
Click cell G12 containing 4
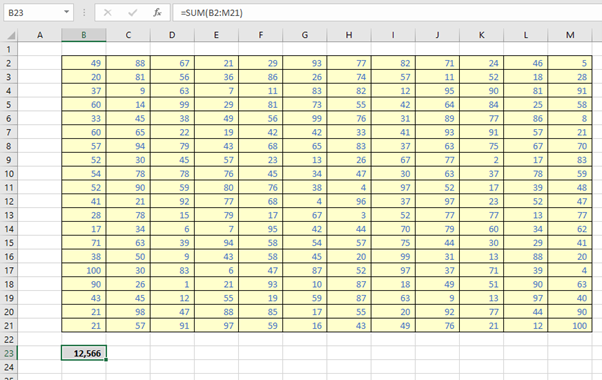[x=305, y=201]
